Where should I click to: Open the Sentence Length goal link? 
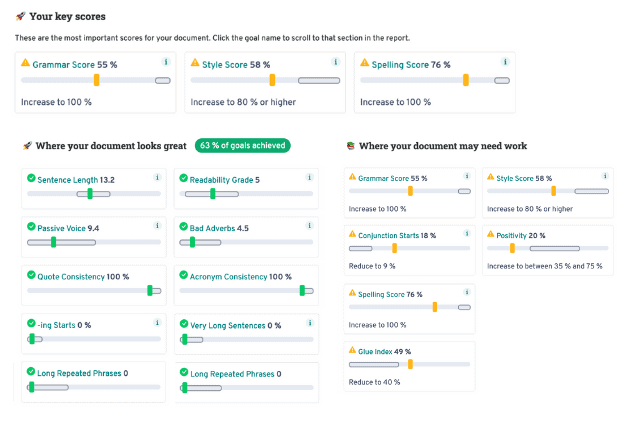click(67, 180)
